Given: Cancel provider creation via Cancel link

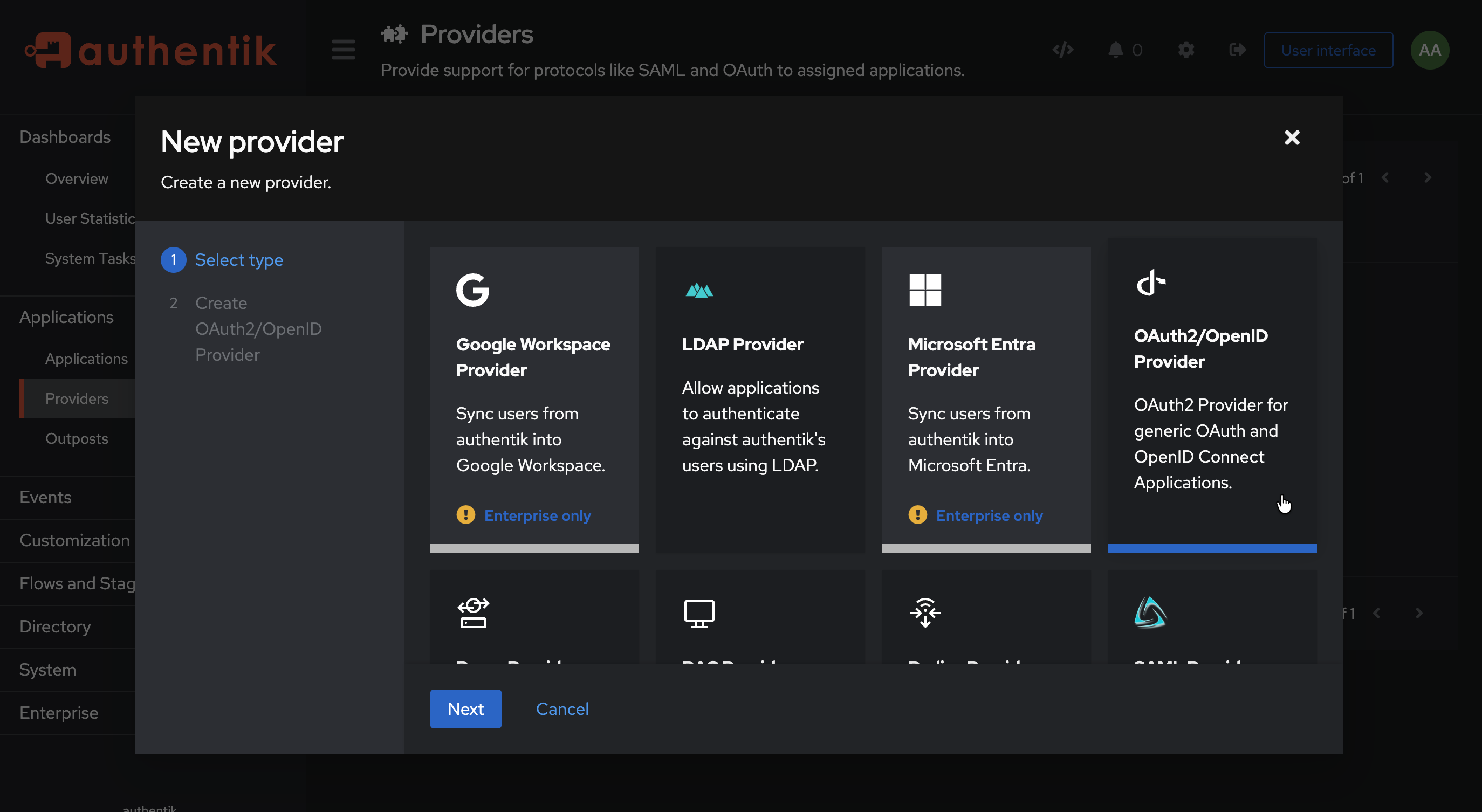Looking at the screenshot, I should [x=562, y=708].
